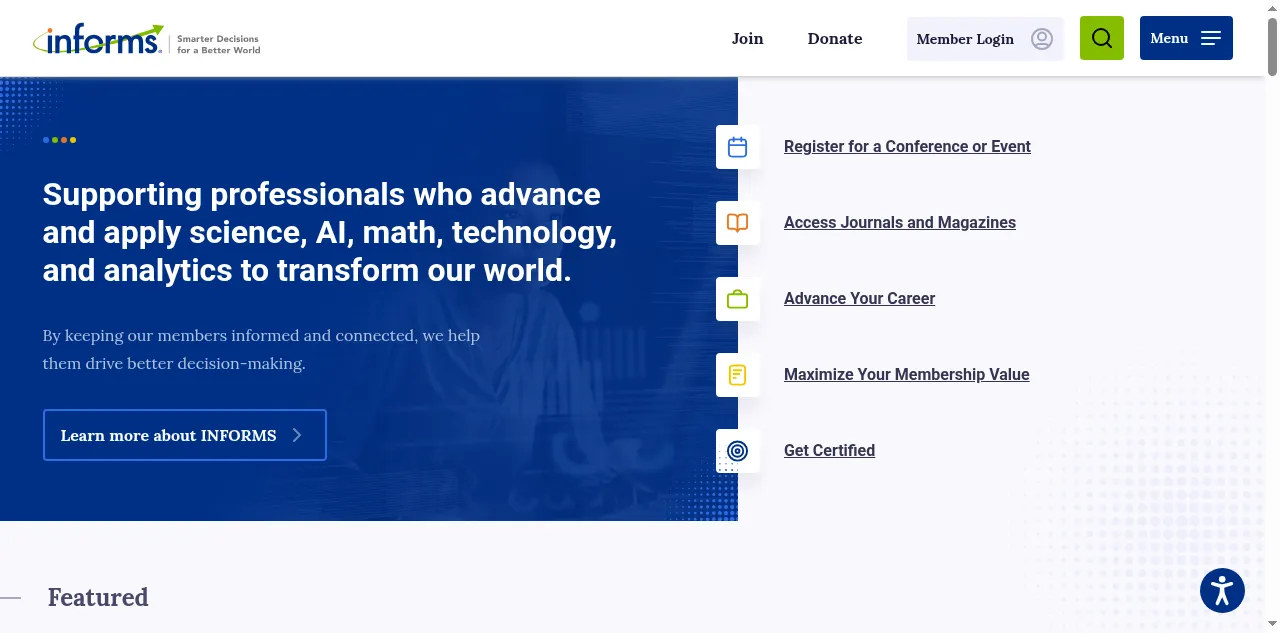This screenshot has width=1280, height=633.
Task: Click the Member Login button
Action: coord(985,39)
